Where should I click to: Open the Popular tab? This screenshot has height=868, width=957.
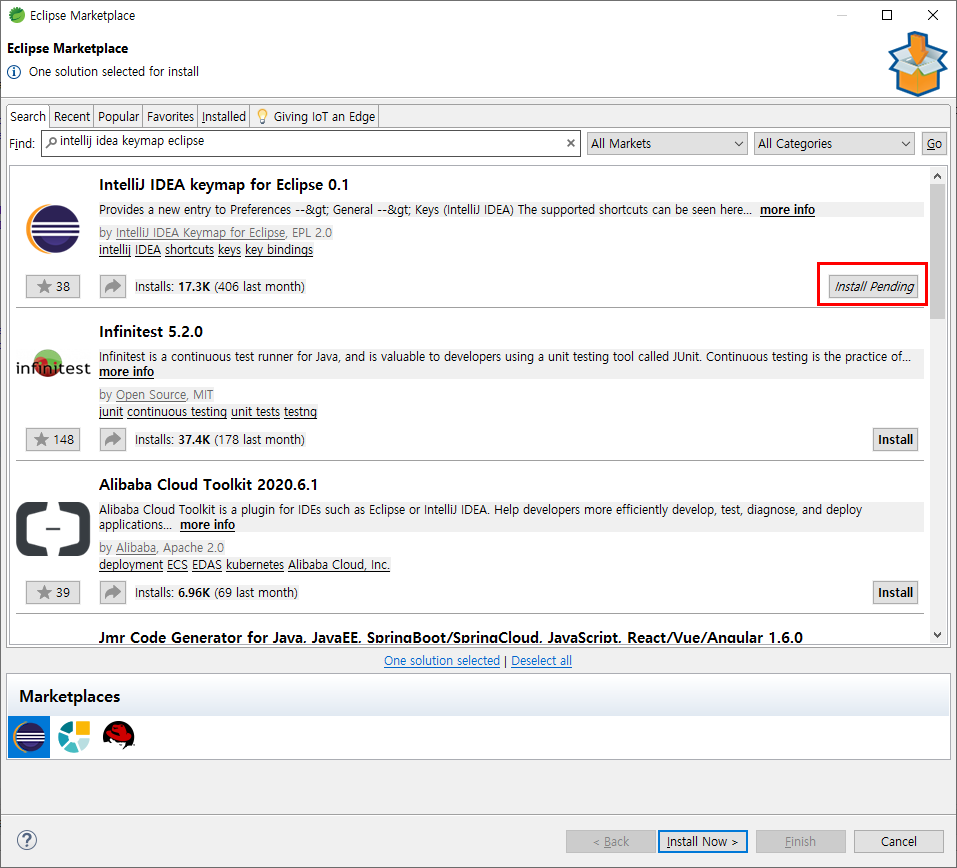coord(118,116)
